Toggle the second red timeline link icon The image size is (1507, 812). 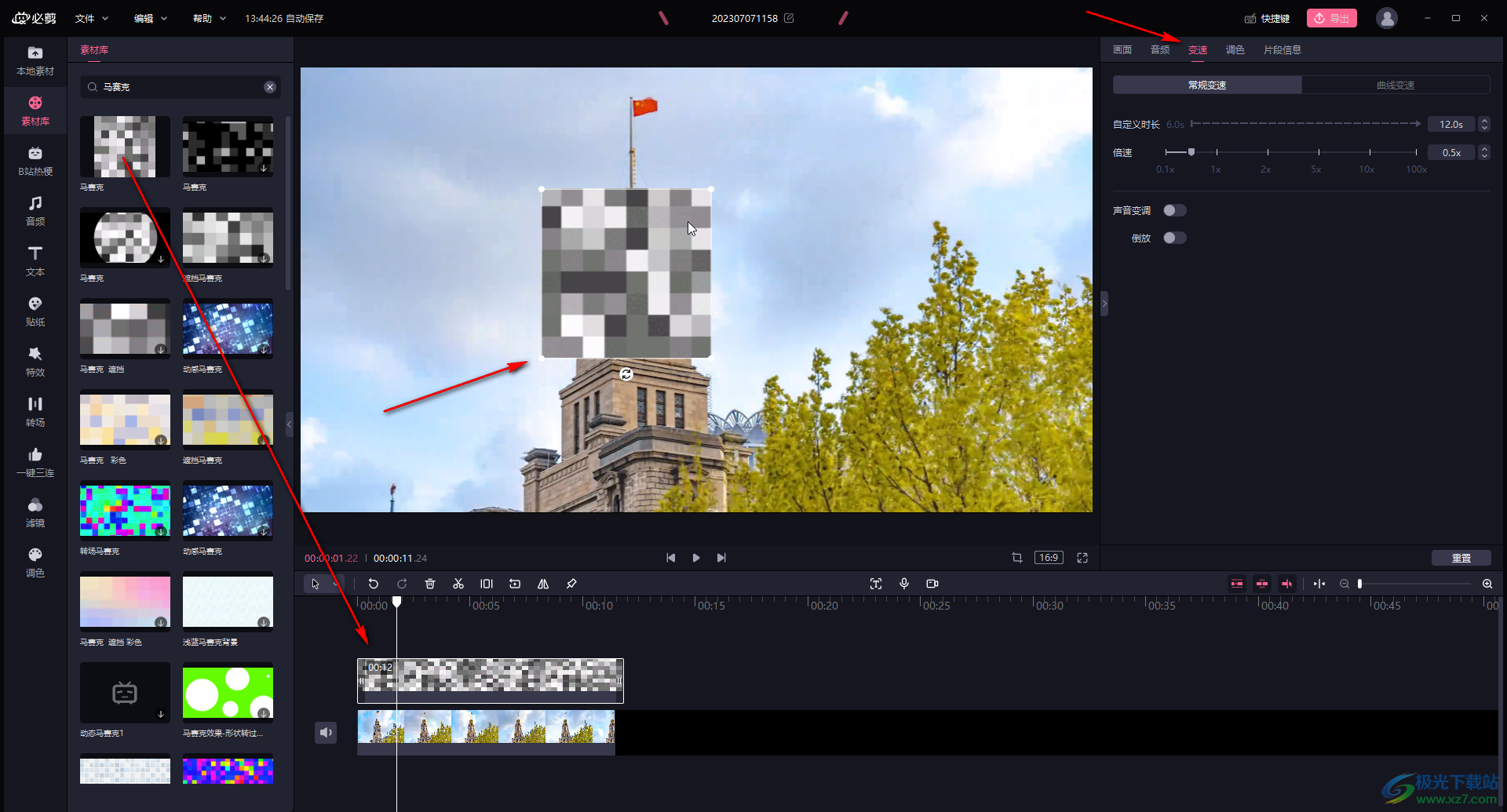click(x=1262, y=584)
